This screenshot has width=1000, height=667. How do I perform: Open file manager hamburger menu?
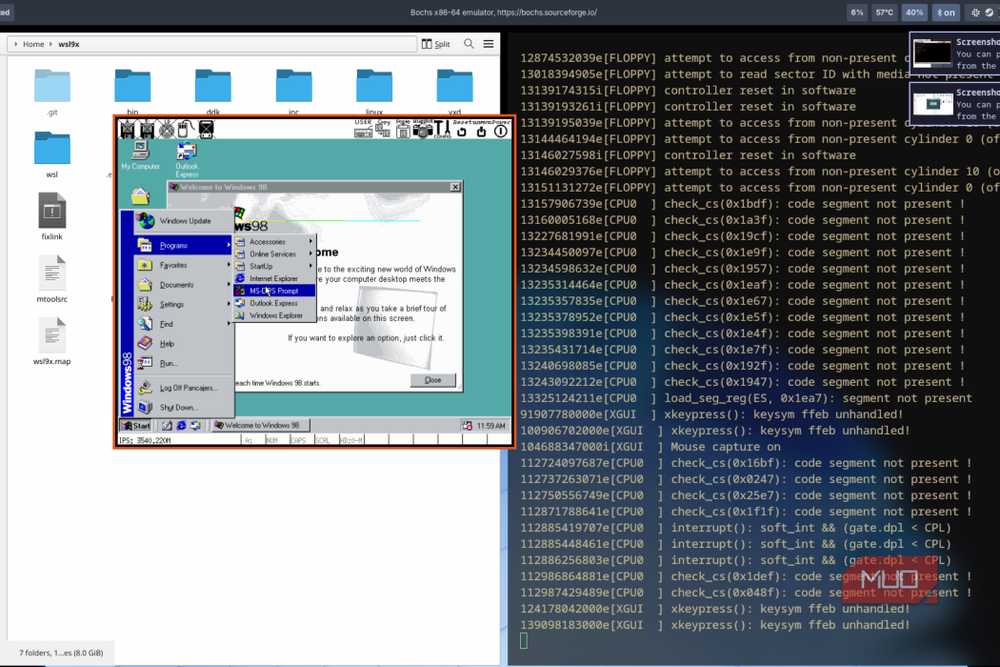(489, 43)
